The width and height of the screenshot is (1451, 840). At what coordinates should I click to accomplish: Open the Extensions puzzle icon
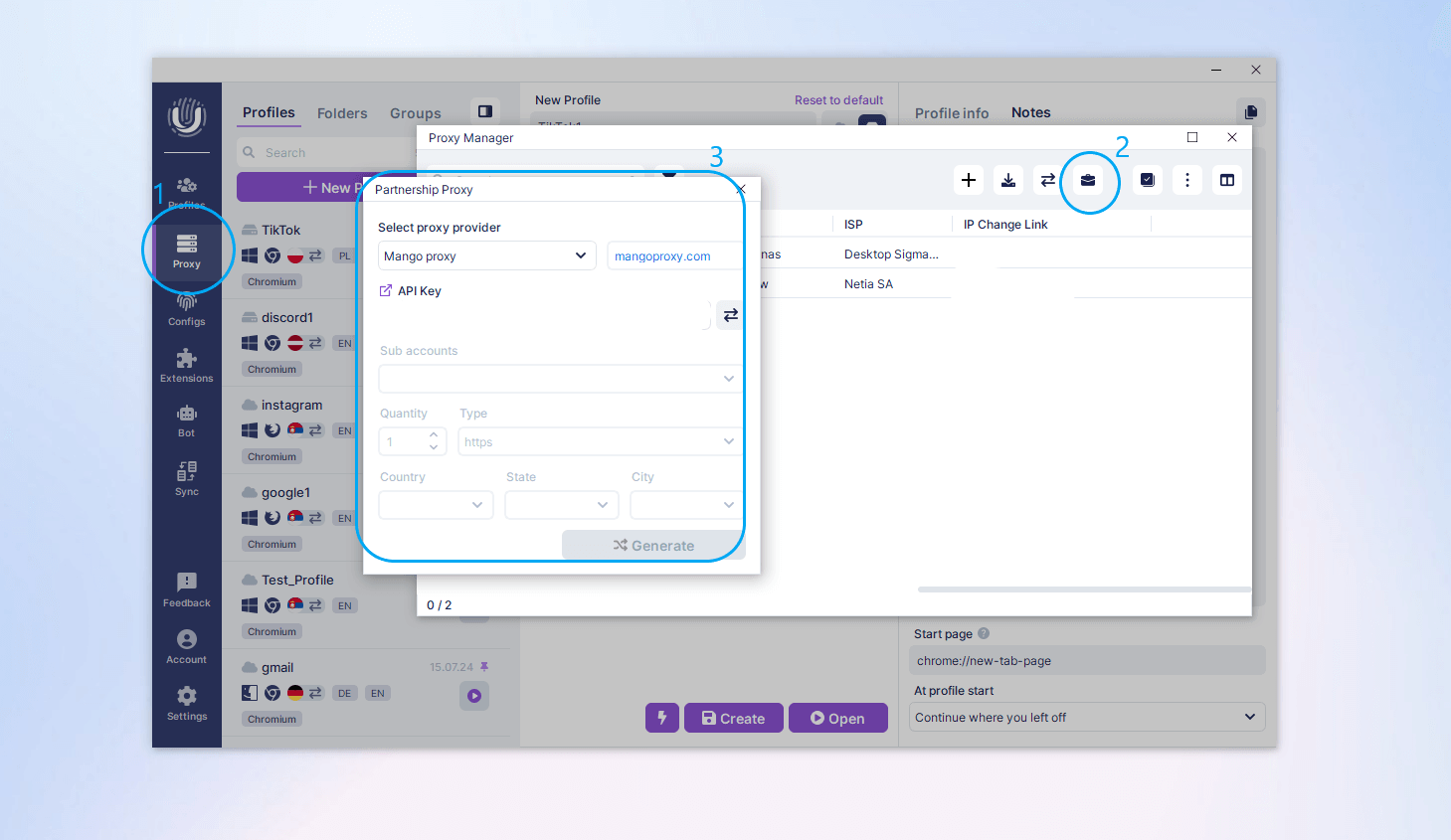click(x=186, y=365)
